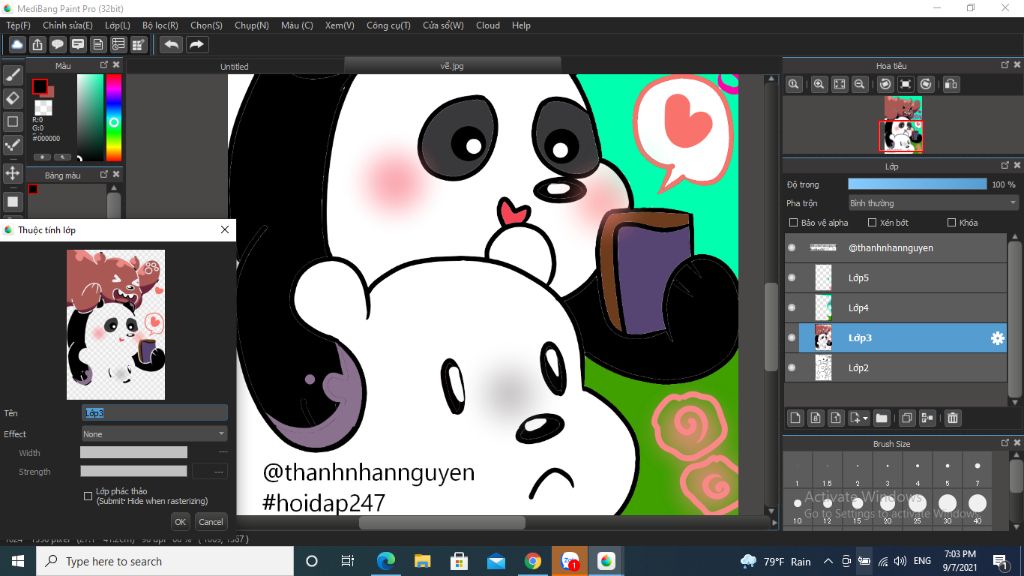Viewport: 1024px width, 576px height.
Task: Rotate canvas left in Hoa tiêu panel
Action: coord(885,84)
